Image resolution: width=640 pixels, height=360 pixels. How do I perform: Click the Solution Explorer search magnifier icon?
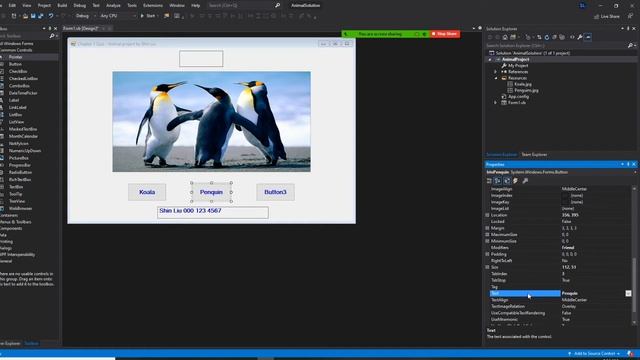tap(630, 46)
